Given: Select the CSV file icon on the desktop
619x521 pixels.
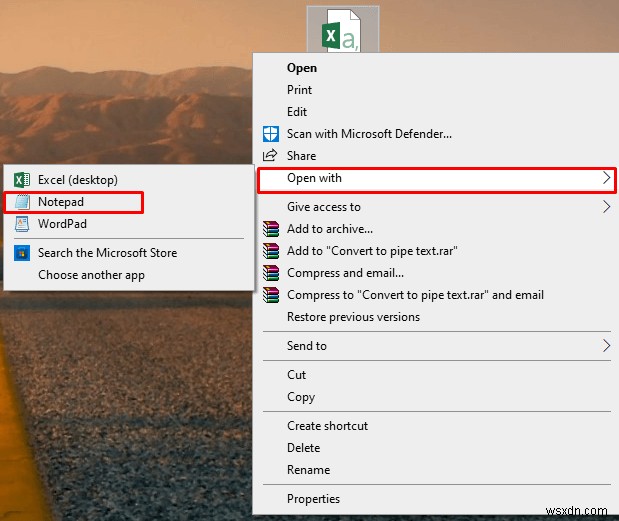Looking at the screenshot, I should 343,30.
